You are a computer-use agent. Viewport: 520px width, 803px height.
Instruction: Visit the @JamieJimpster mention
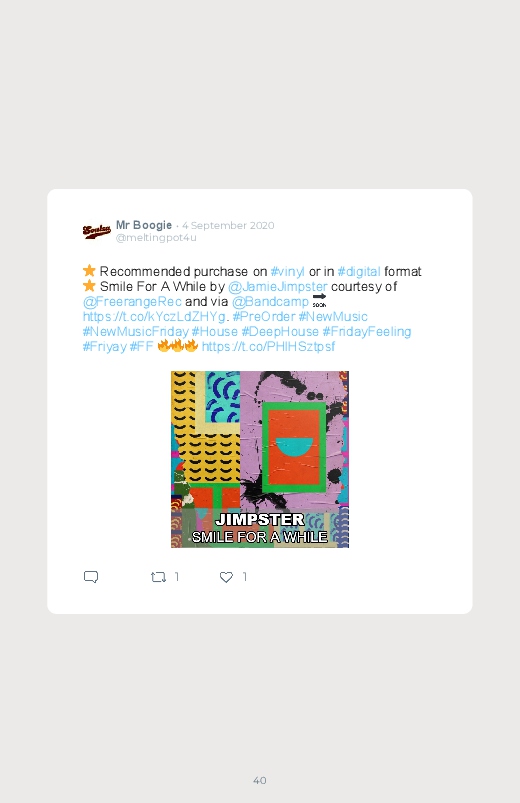pos(278,287)
